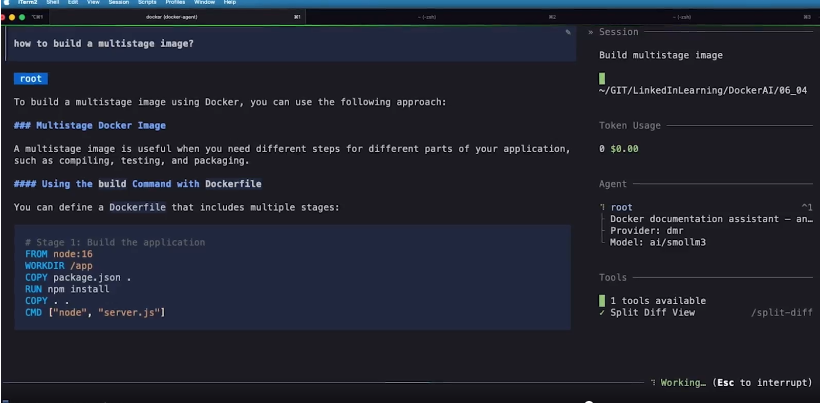The image size is (820, 403).
Task: Click the 'Provider: dmr' line
Action: click(647, 231)
